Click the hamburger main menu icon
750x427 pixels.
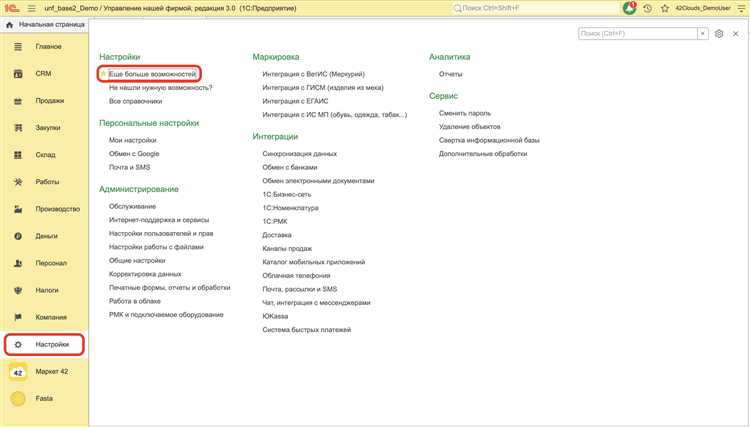point(32,8)
